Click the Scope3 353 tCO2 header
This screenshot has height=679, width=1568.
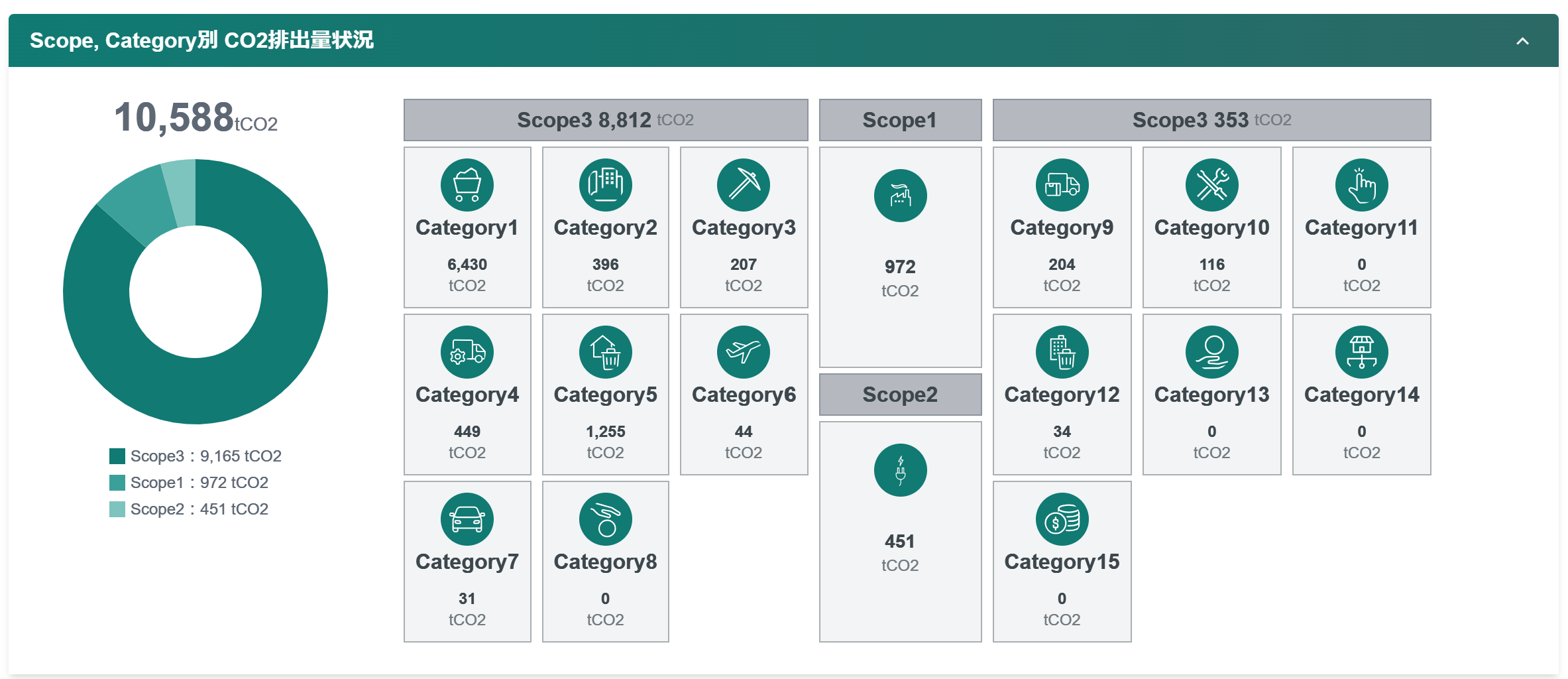(1211, 120)
